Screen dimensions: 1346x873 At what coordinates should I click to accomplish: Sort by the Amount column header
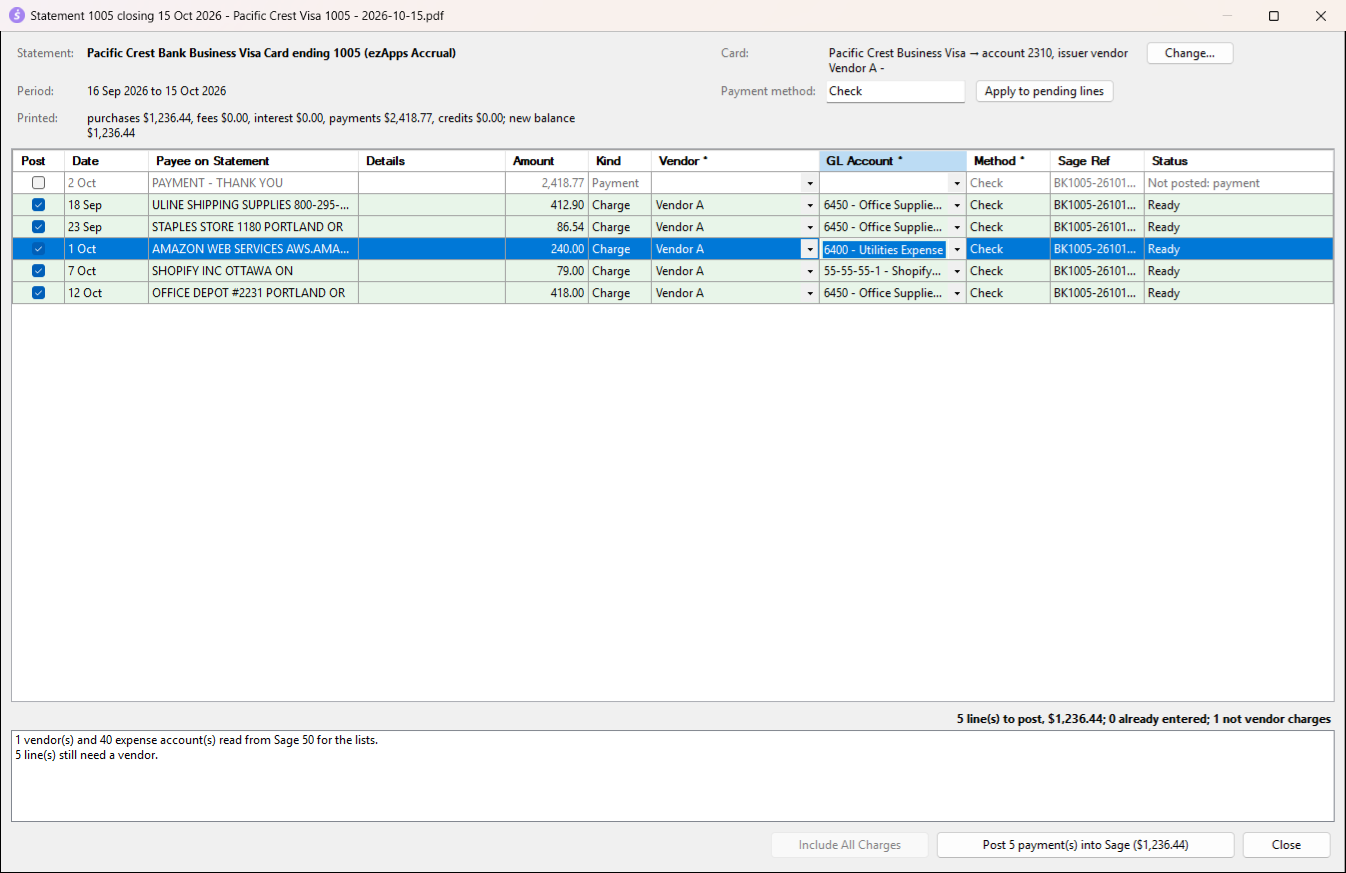pyautogui.click(x=547, y=161)
